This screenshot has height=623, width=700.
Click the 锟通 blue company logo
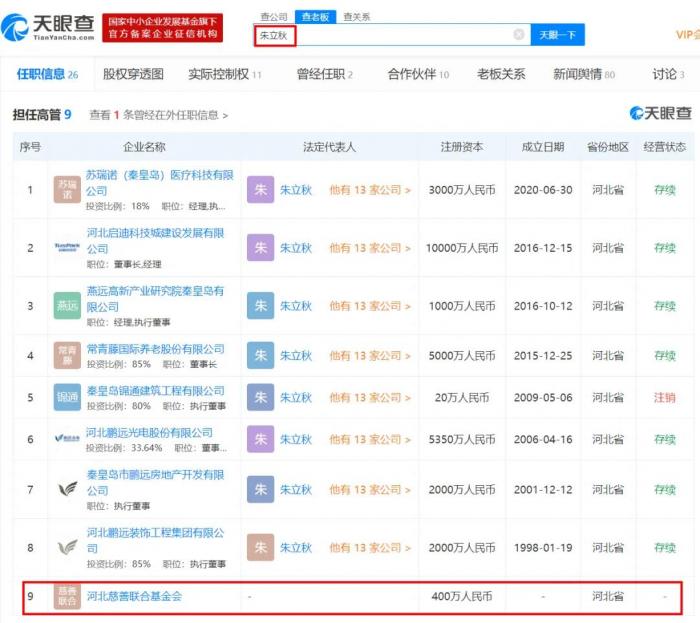(67, 398)
